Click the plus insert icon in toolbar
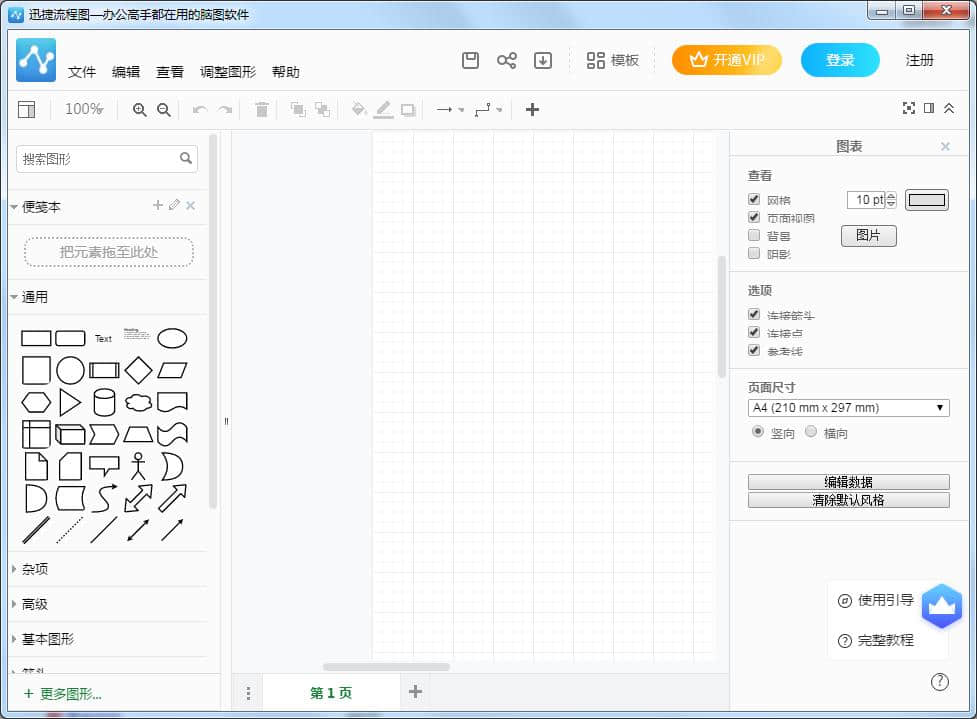The image size is (977, 719). coord(532,110)
